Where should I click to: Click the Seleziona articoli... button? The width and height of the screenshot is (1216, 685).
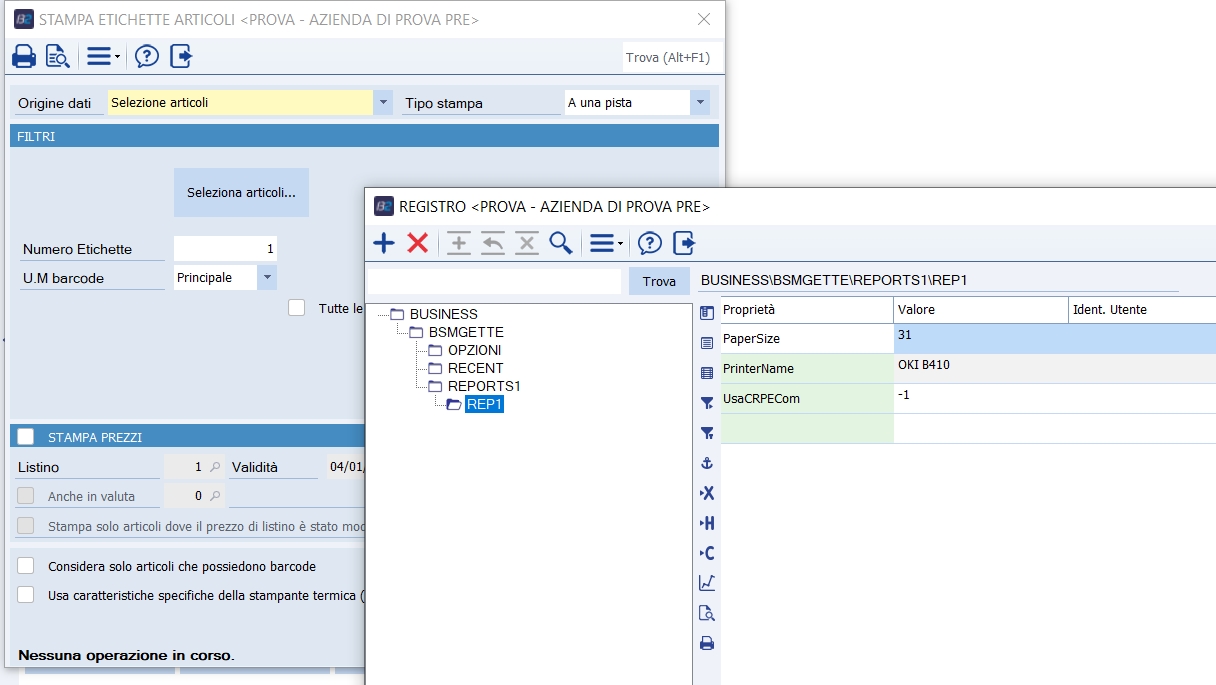241,192
